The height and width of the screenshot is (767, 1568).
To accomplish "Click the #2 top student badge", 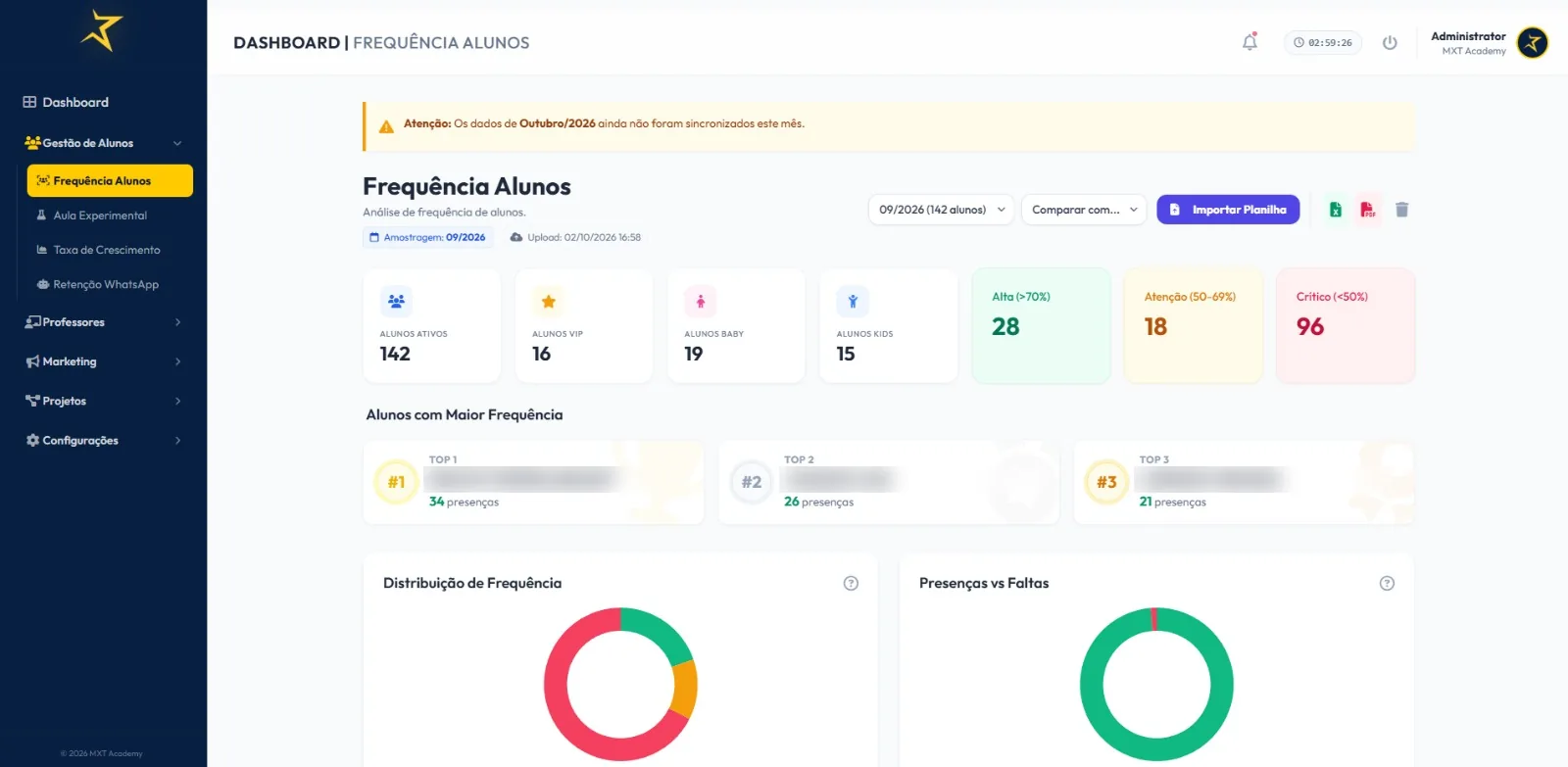I will click(x=752, y=482).
